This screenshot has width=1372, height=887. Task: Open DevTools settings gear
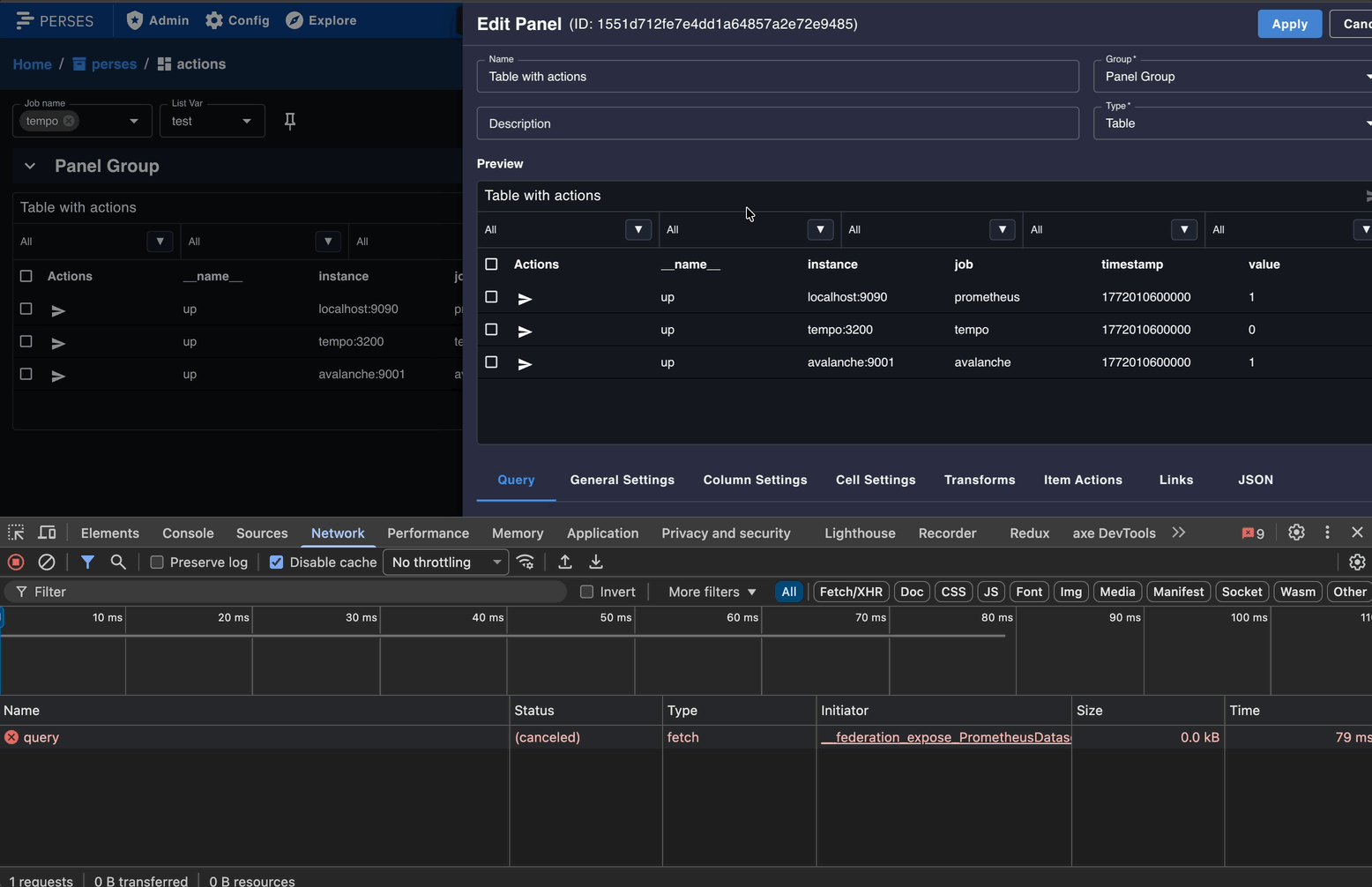pyautogui.click(x=1296, y=533)
